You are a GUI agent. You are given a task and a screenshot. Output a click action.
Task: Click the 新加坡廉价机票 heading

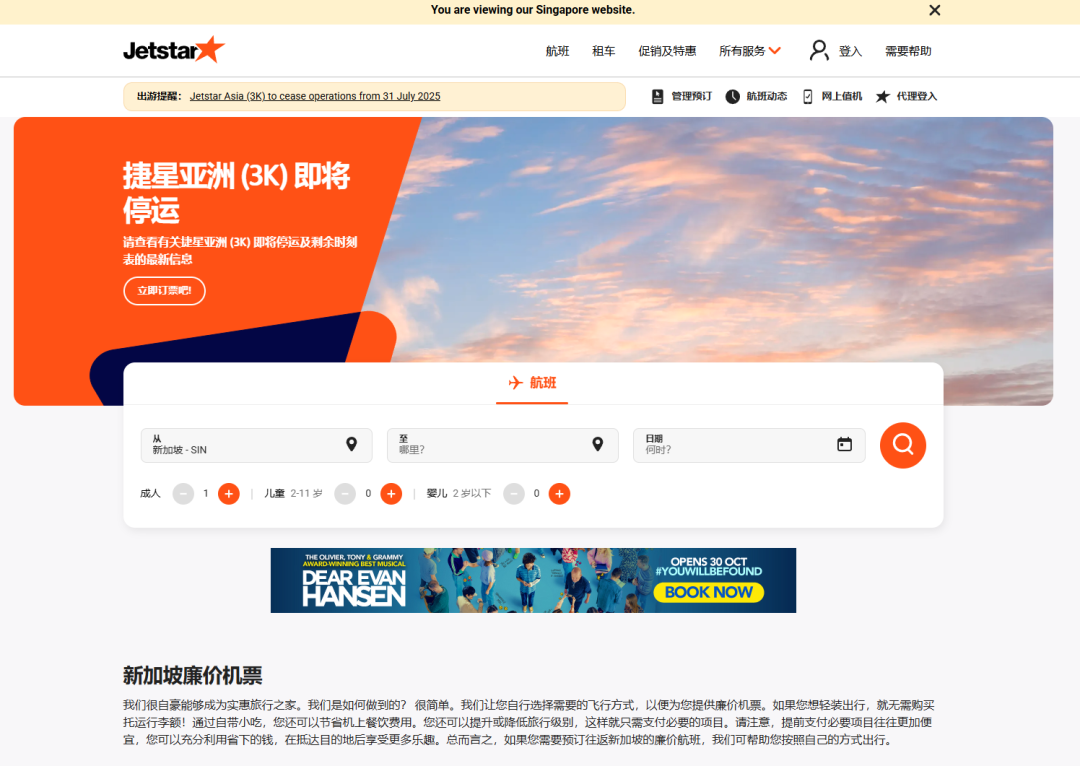[193, 675]
